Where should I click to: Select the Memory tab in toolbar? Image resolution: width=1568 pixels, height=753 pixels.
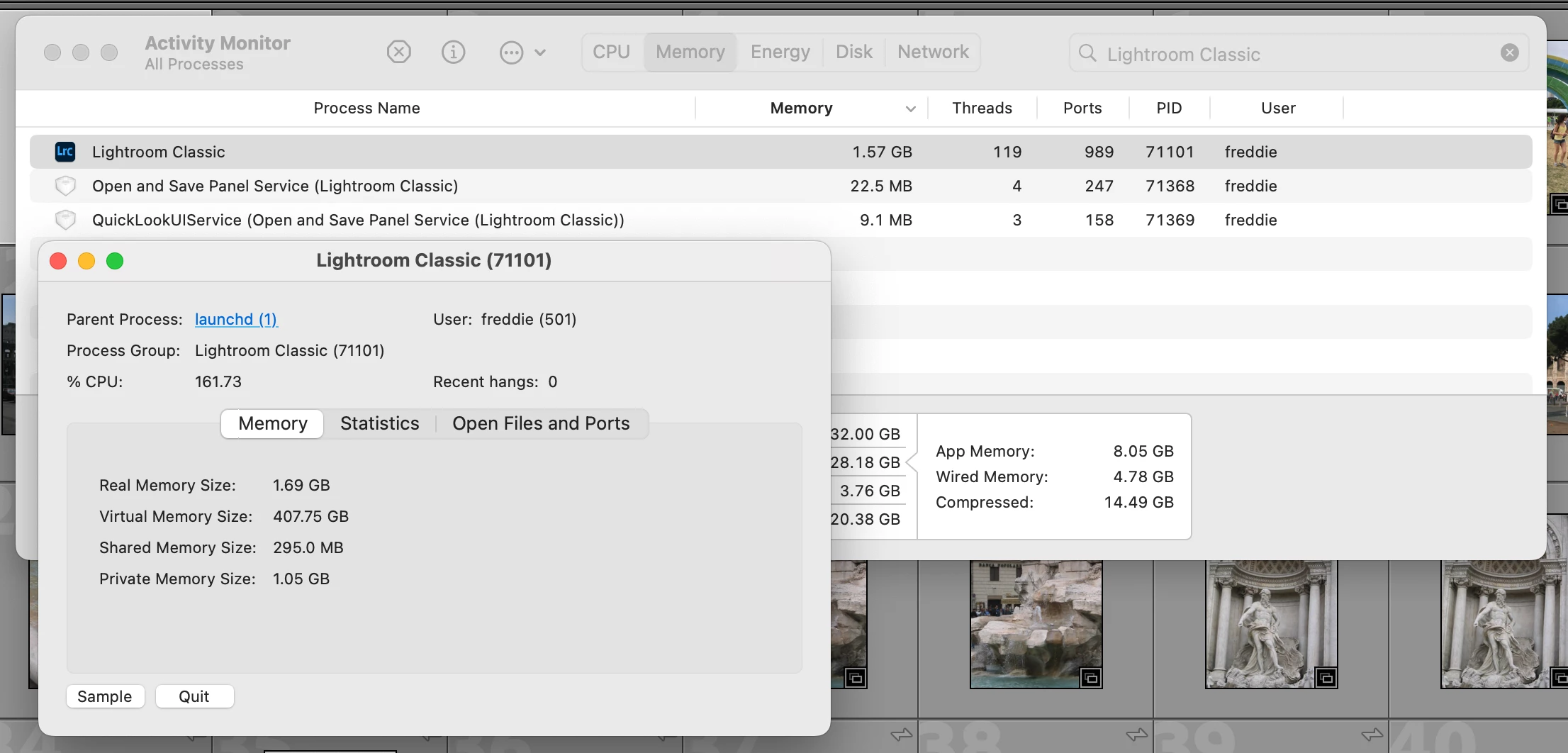(x=690, y=52)
